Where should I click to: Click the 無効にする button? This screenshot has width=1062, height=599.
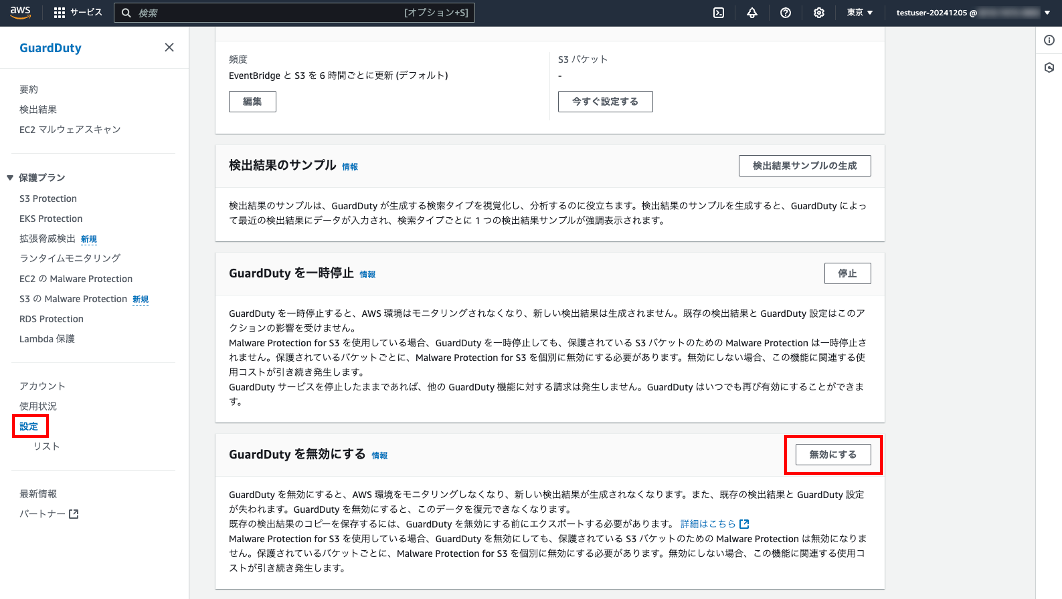[x=833, y=455]
